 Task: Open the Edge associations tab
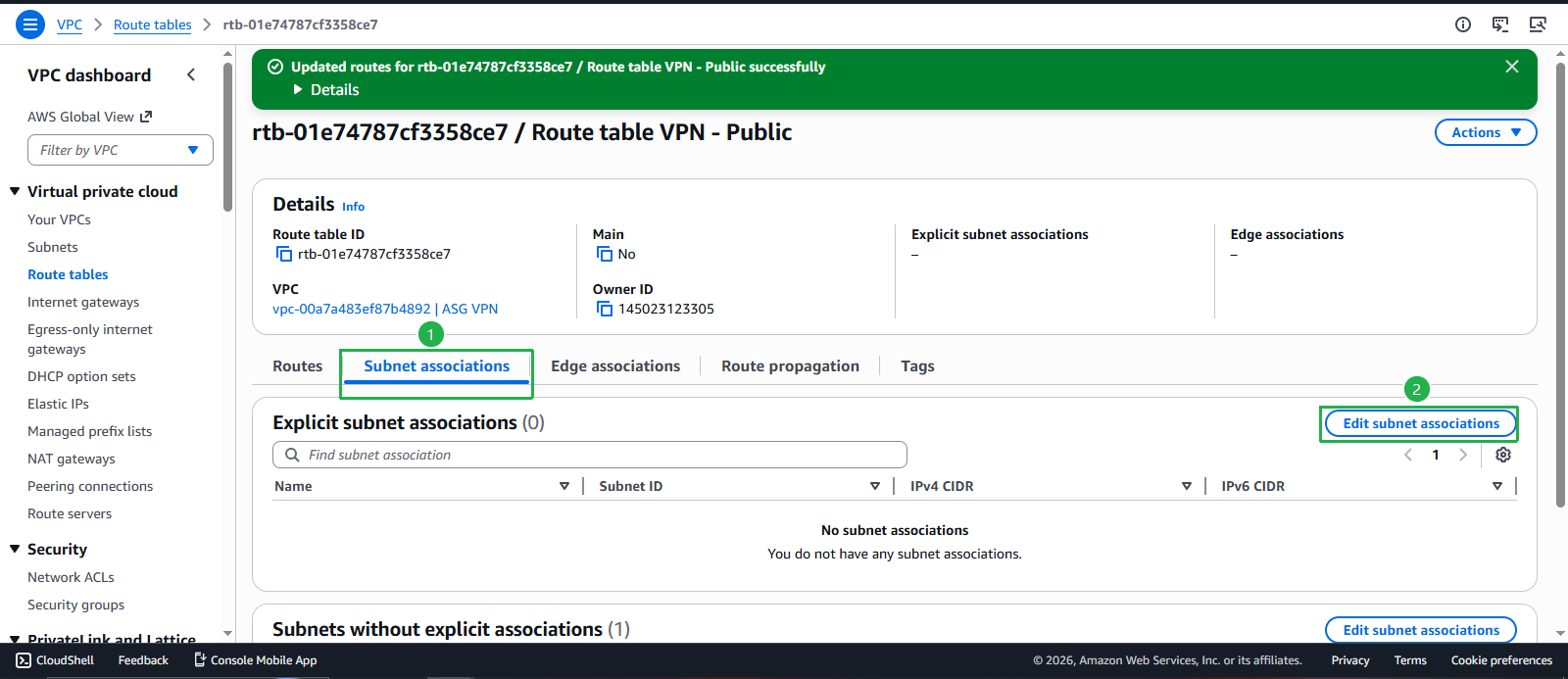pos(615,366)
